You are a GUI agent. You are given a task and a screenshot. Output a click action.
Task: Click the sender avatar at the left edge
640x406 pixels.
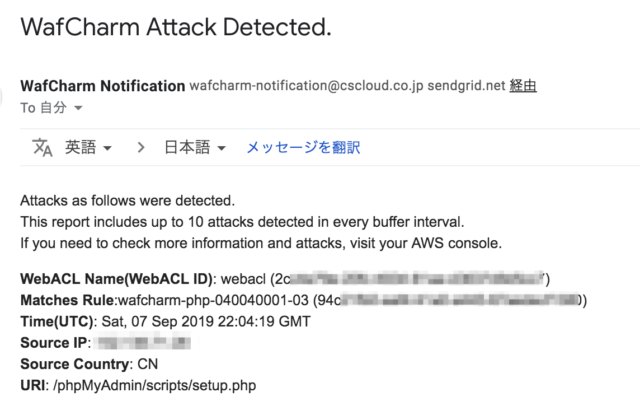pyautogui.click(x=1, y=97)
